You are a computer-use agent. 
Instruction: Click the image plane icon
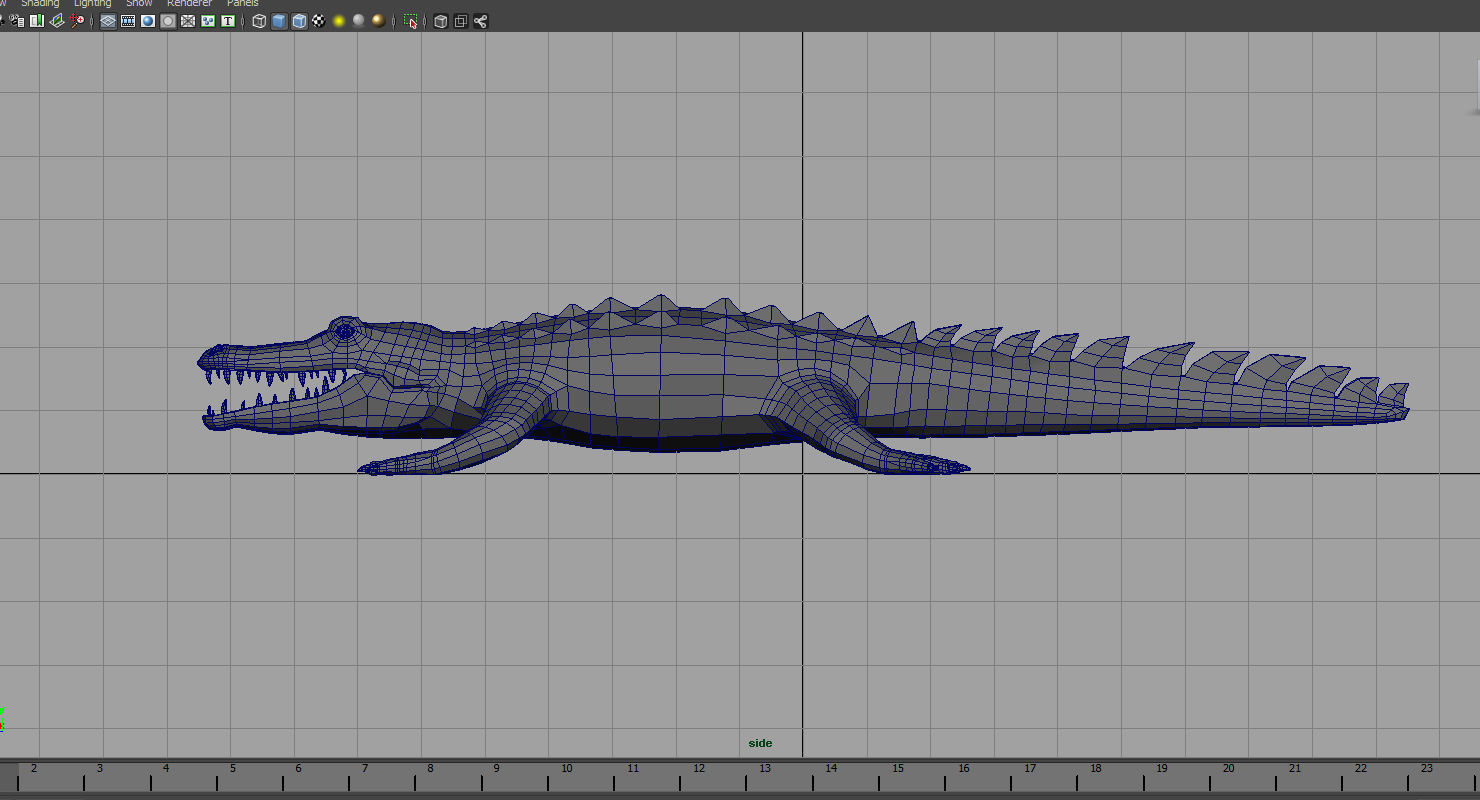57,21
